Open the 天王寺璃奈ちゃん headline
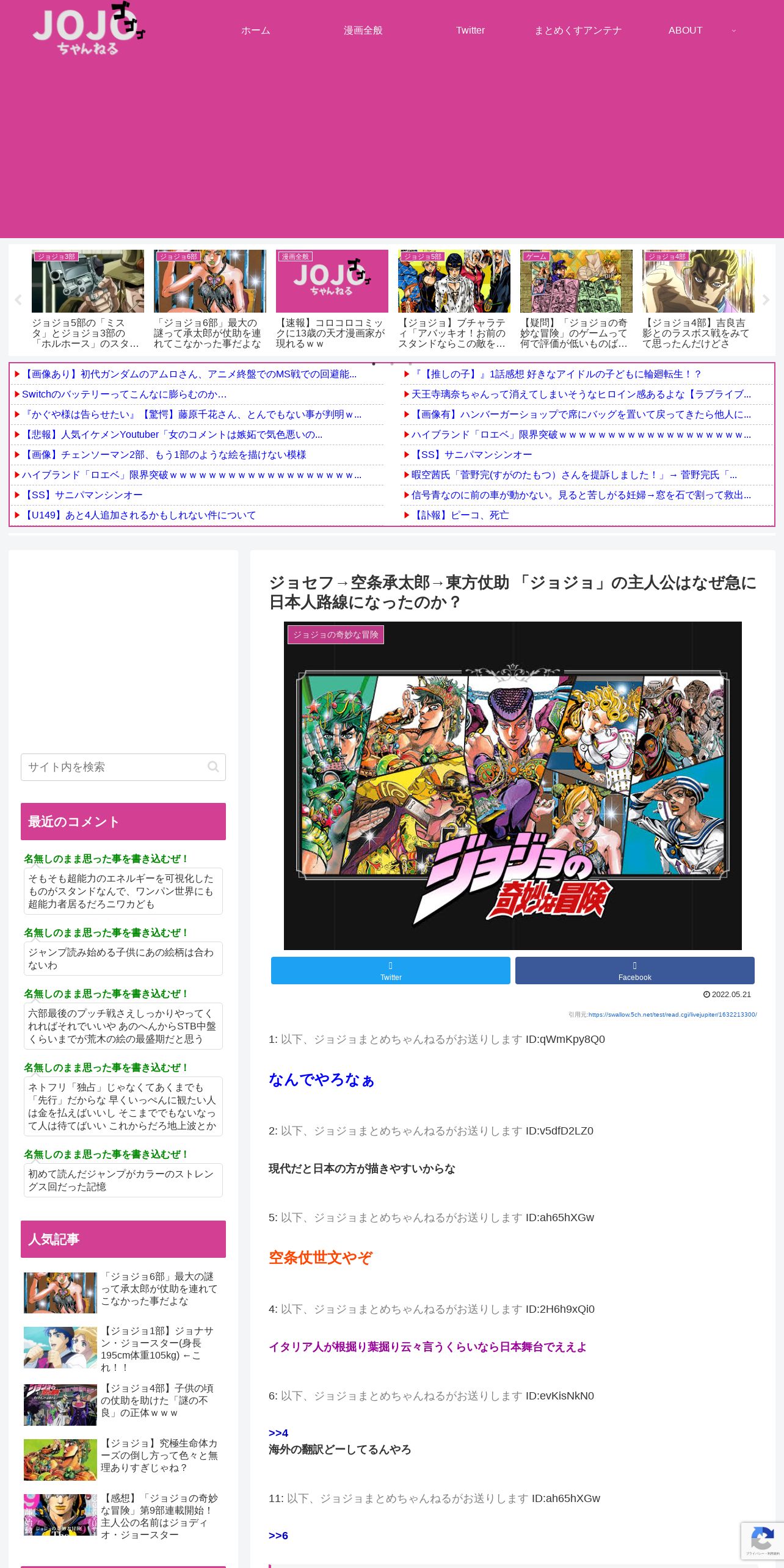Image resolution: width=784 pixels, height=1568 pixels. pyautogui.click(x=581, y=394)
